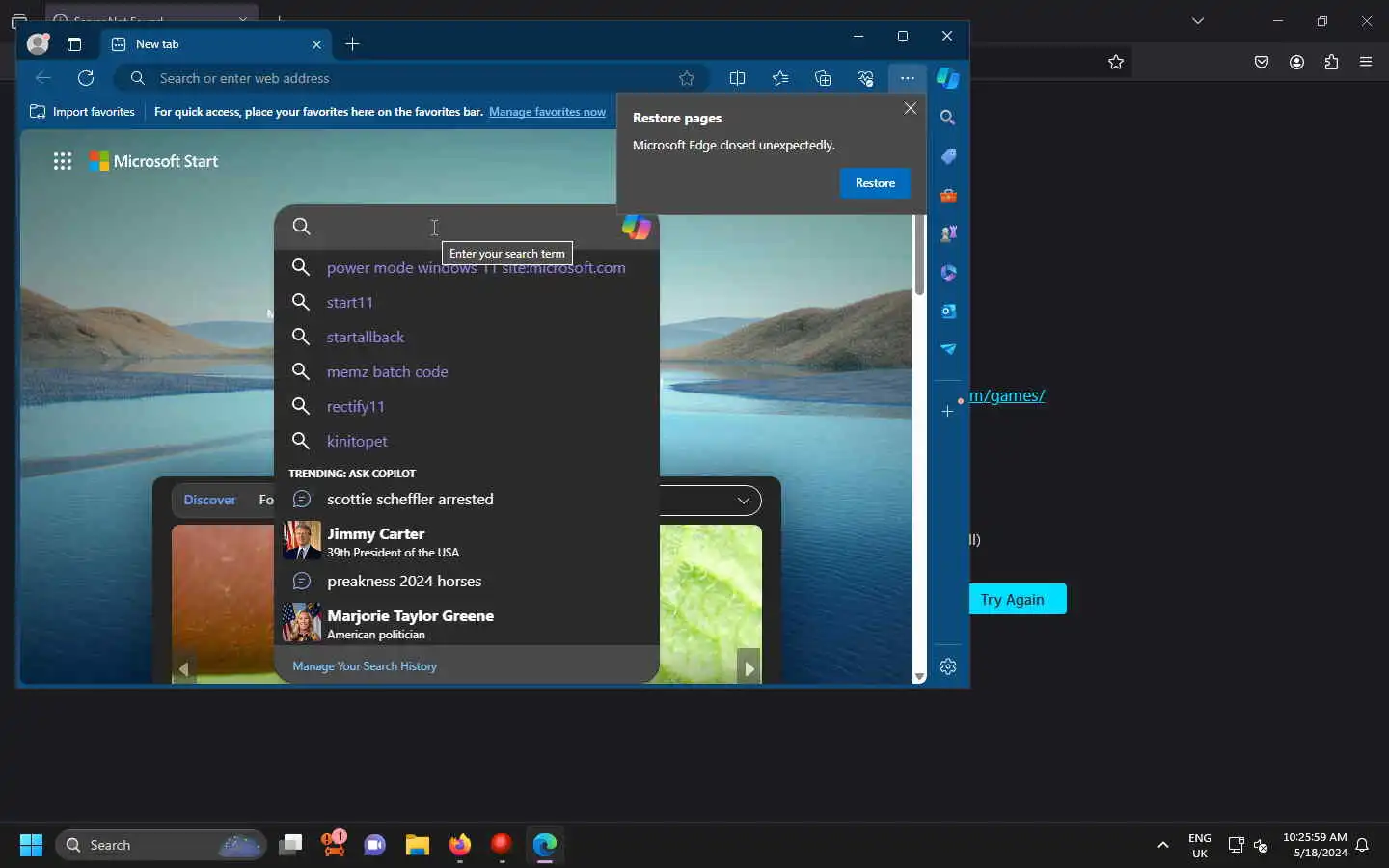Open Firefox extensions puzzle icon

pyautogui.click(x=1332, y=63)
